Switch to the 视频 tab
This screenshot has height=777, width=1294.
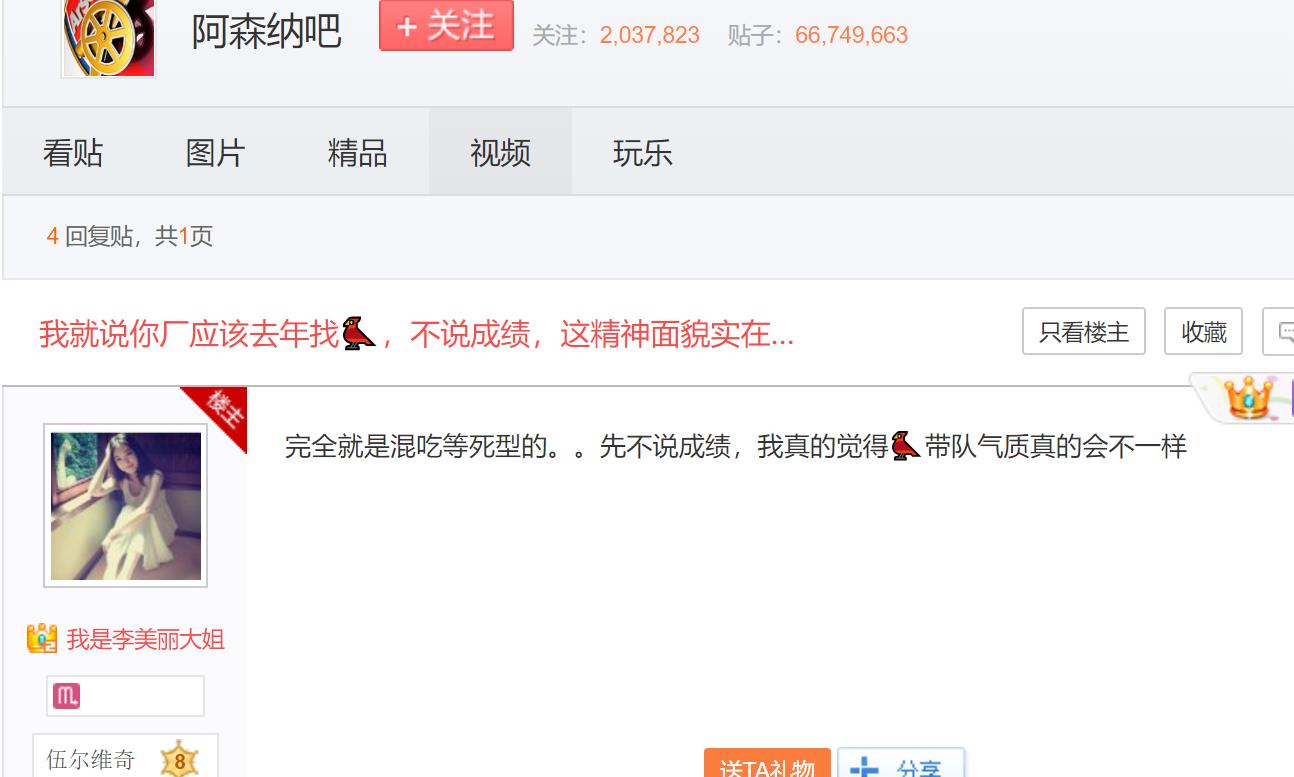pyautogui.click(x=500, y=153)
